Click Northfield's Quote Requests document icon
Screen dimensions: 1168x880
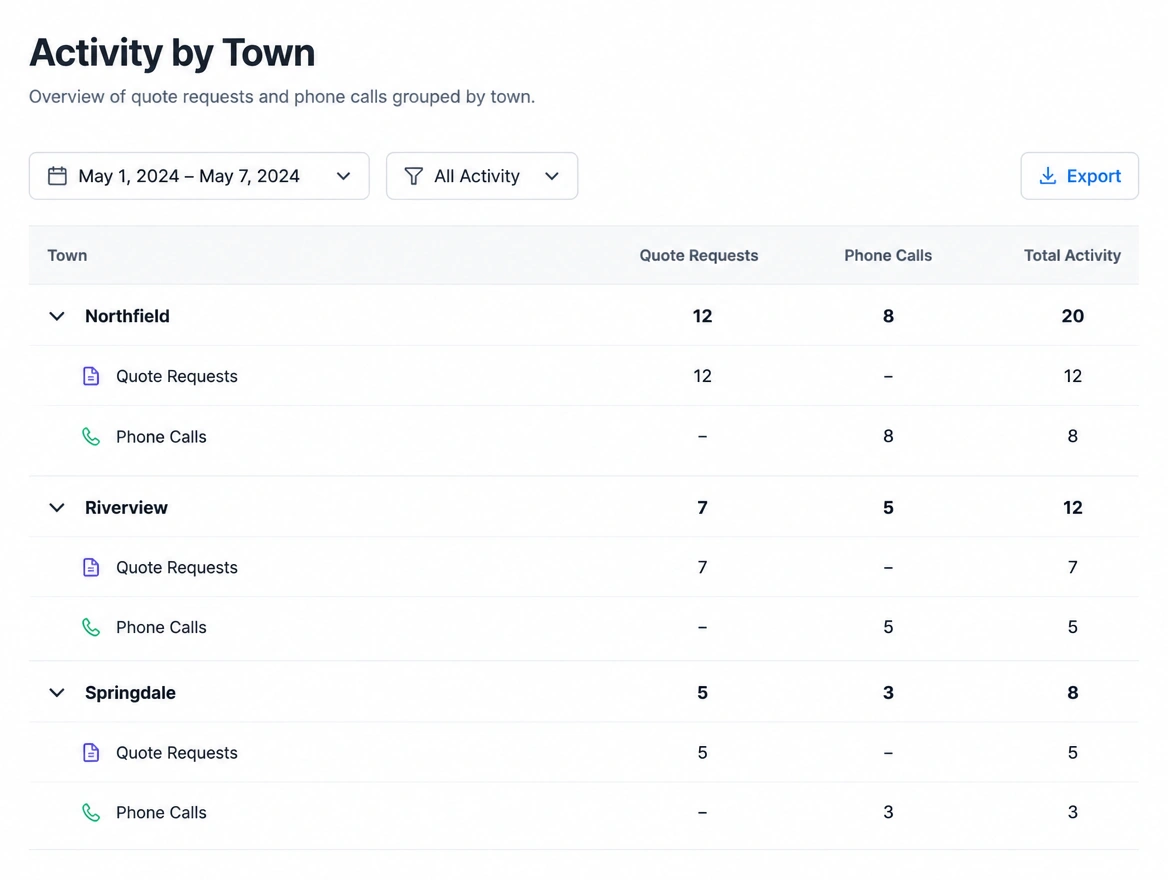point(91,376)
